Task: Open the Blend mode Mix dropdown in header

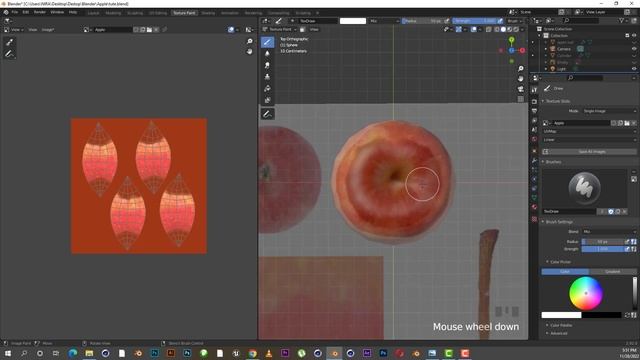Action: click(x=384, y=21)
